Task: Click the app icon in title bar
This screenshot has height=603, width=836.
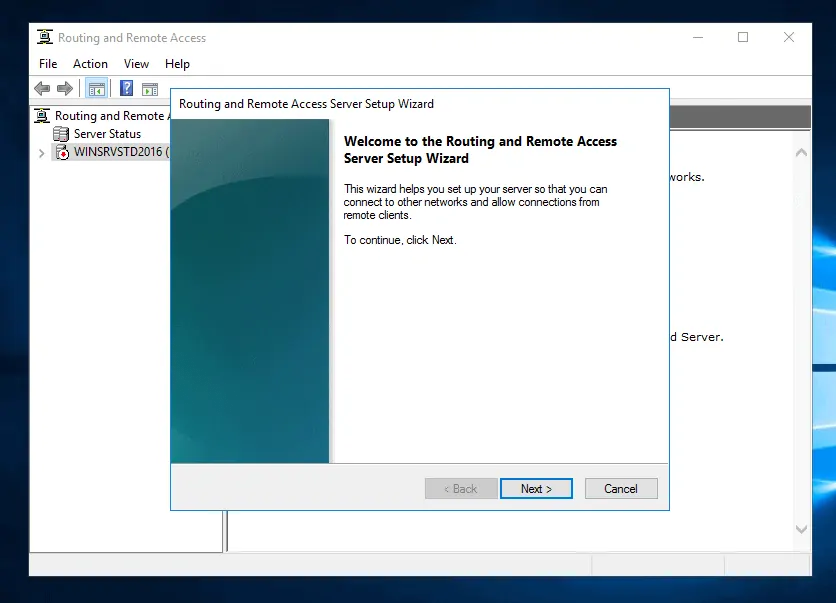Action: [x=45, y=38]
